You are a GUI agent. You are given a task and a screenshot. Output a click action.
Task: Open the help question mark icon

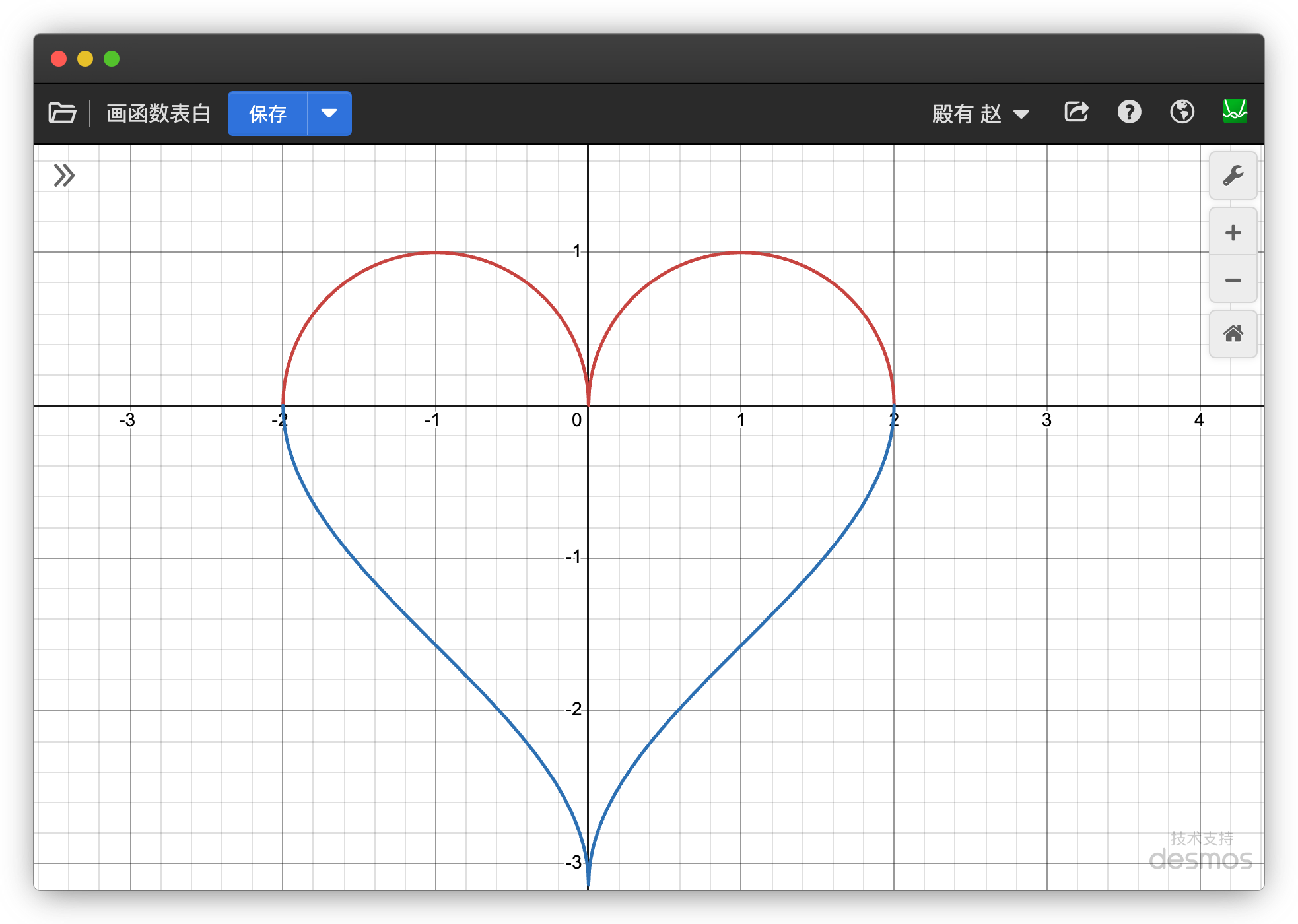click(1129, 112)
